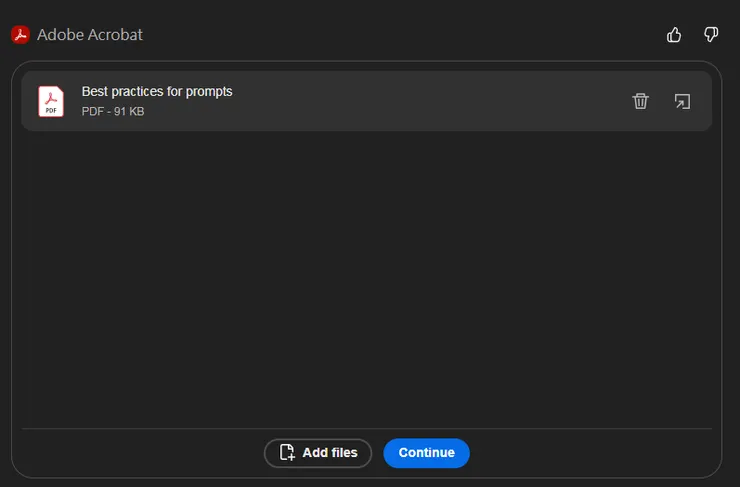Viewport: 740px width, 487px height.
Task: Click the red PDF file type icon
Action: point(51,101)
